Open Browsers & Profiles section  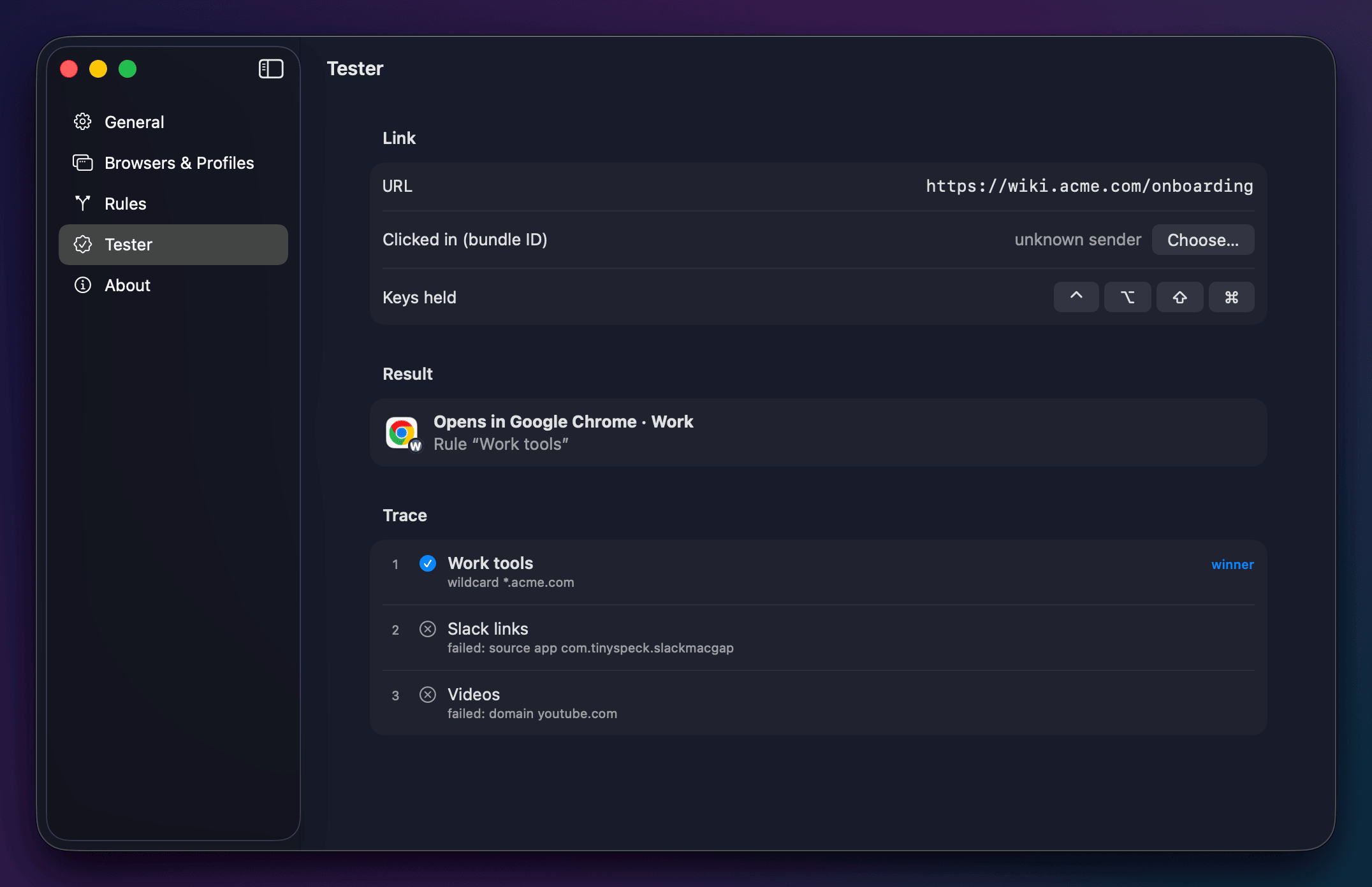[173, 162]
